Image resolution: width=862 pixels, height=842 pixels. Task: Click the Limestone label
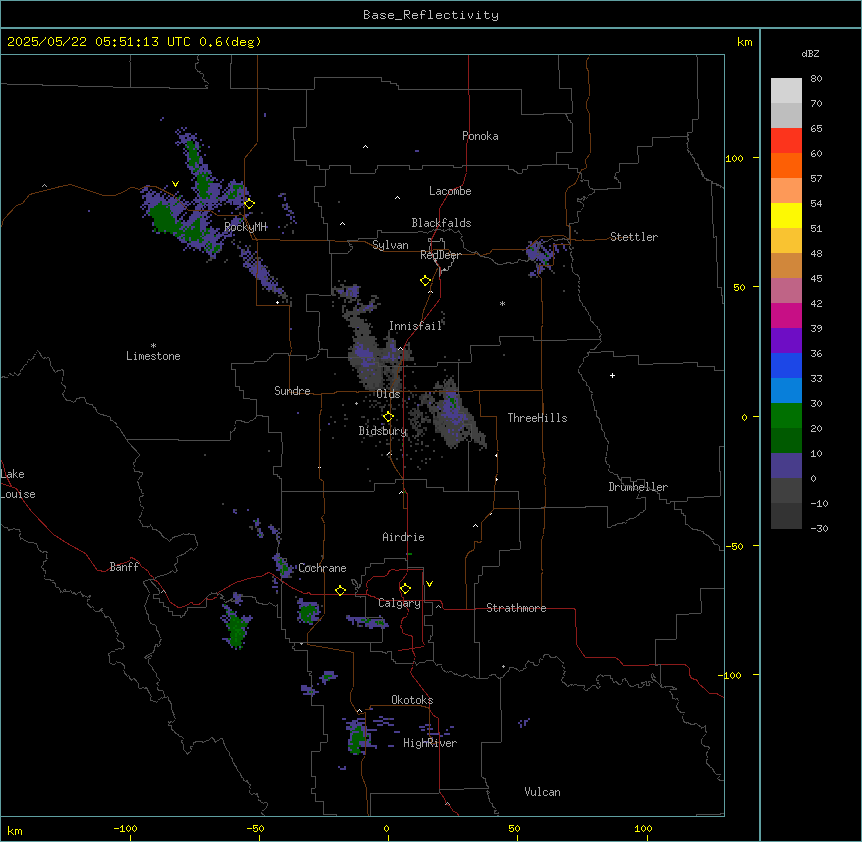point(153,356)
